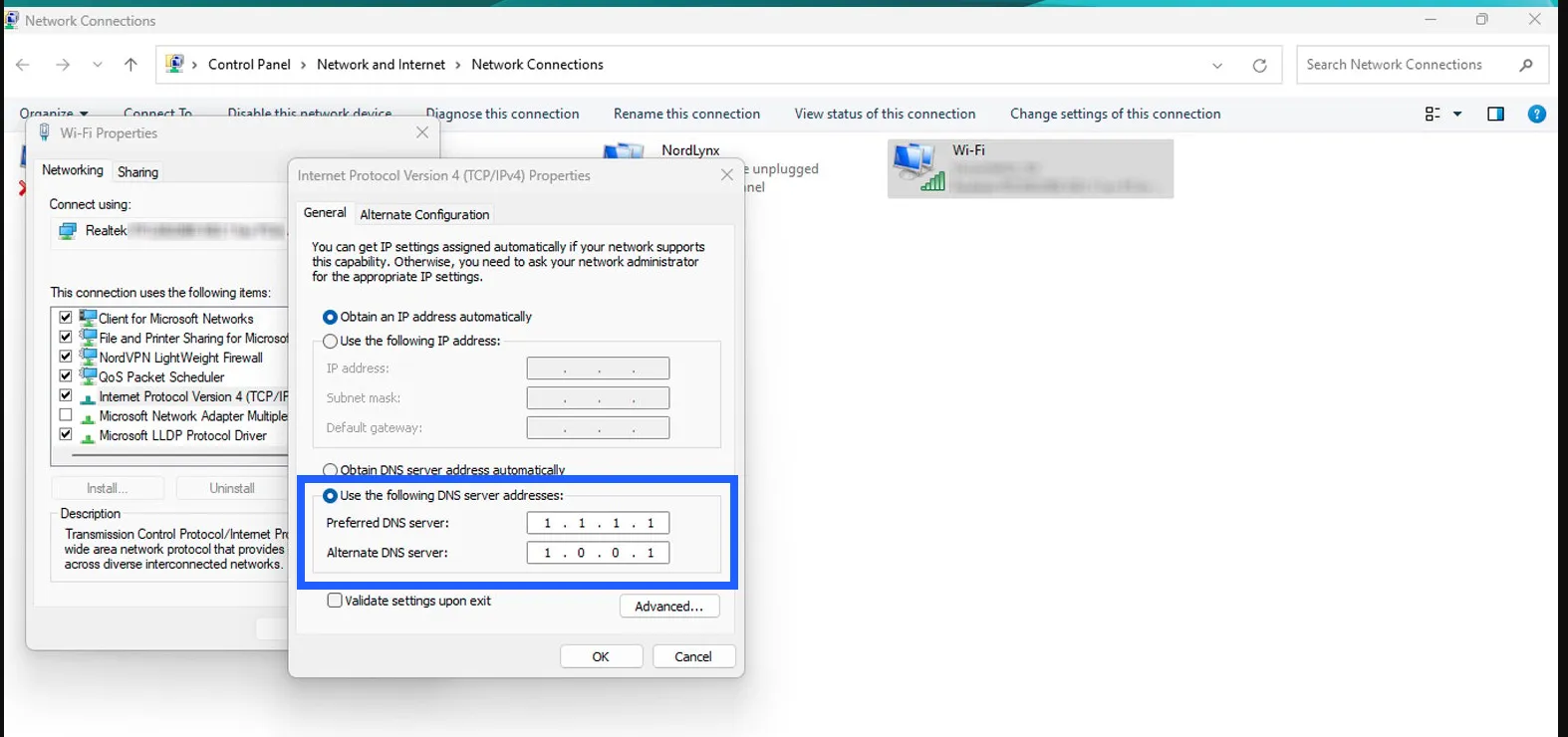
Task: Click Change settings of this connection
Action: pyautogui.click(x=1115, y=114)
